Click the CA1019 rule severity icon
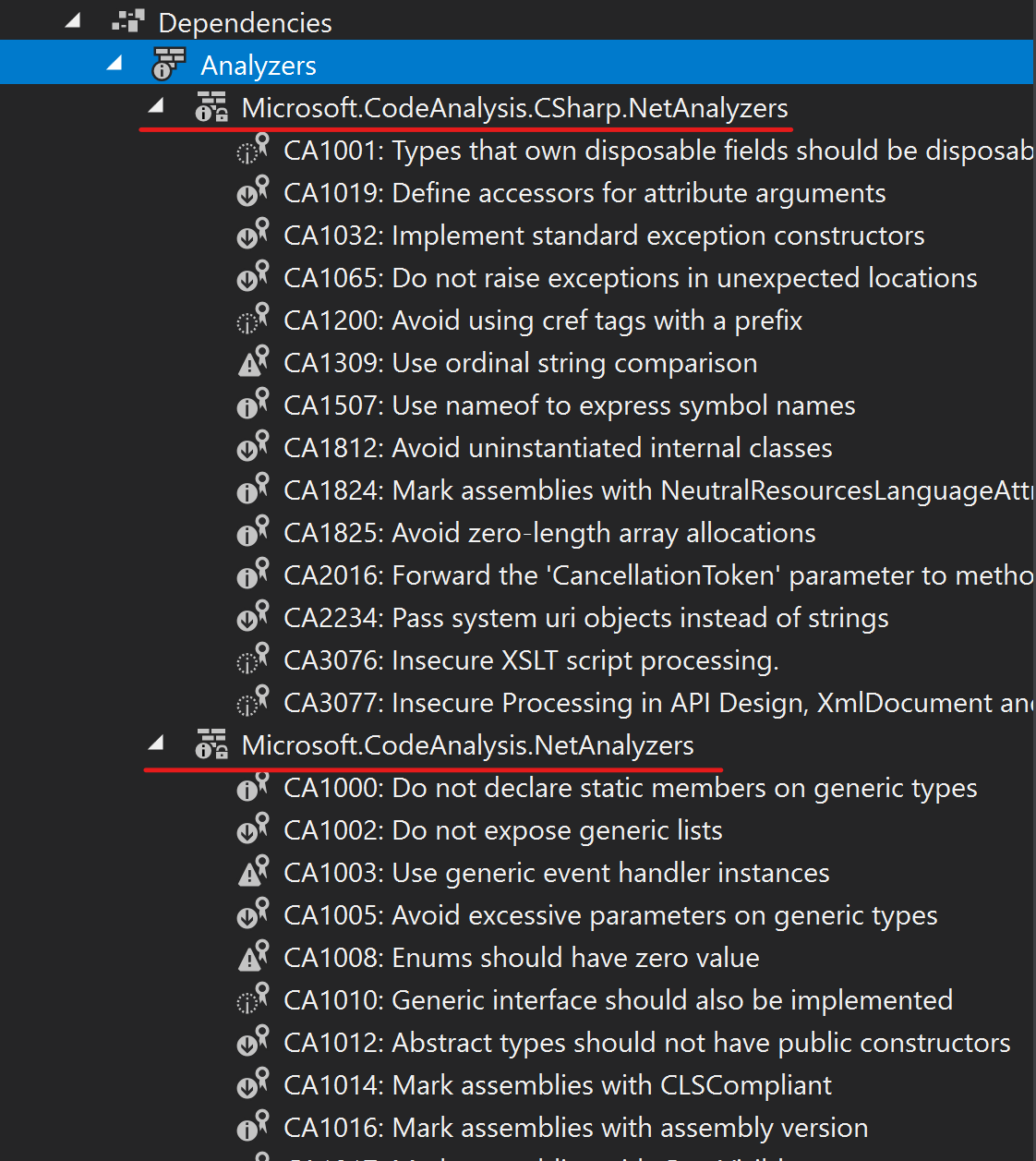The height and width of the screenshot is (1161, 1036). (252, 192)
